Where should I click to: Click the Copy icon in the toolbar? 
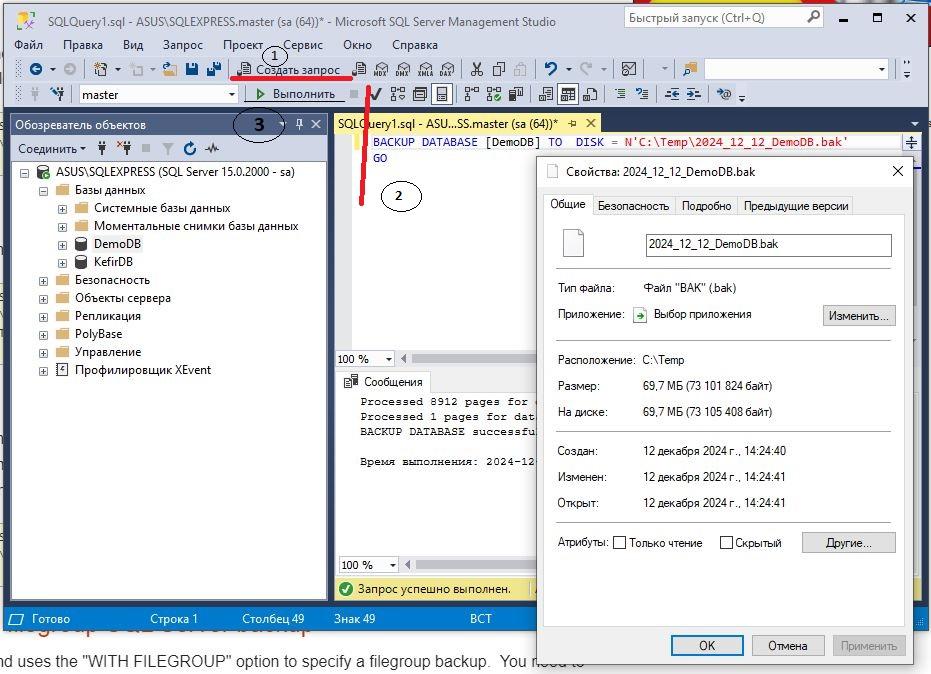coord(499,69)
